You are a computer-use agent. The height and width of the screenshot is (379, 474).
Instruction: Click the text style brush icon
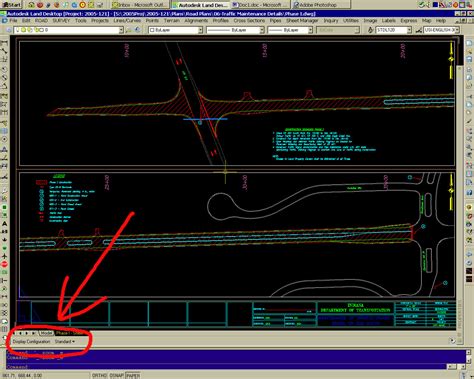(x=370, y=30)
